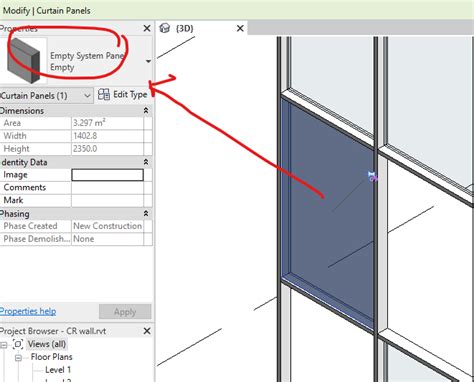Collapse the Views (all) tree node
The height and width of the screenshot is (382, 474).
(x=3, y=345)
